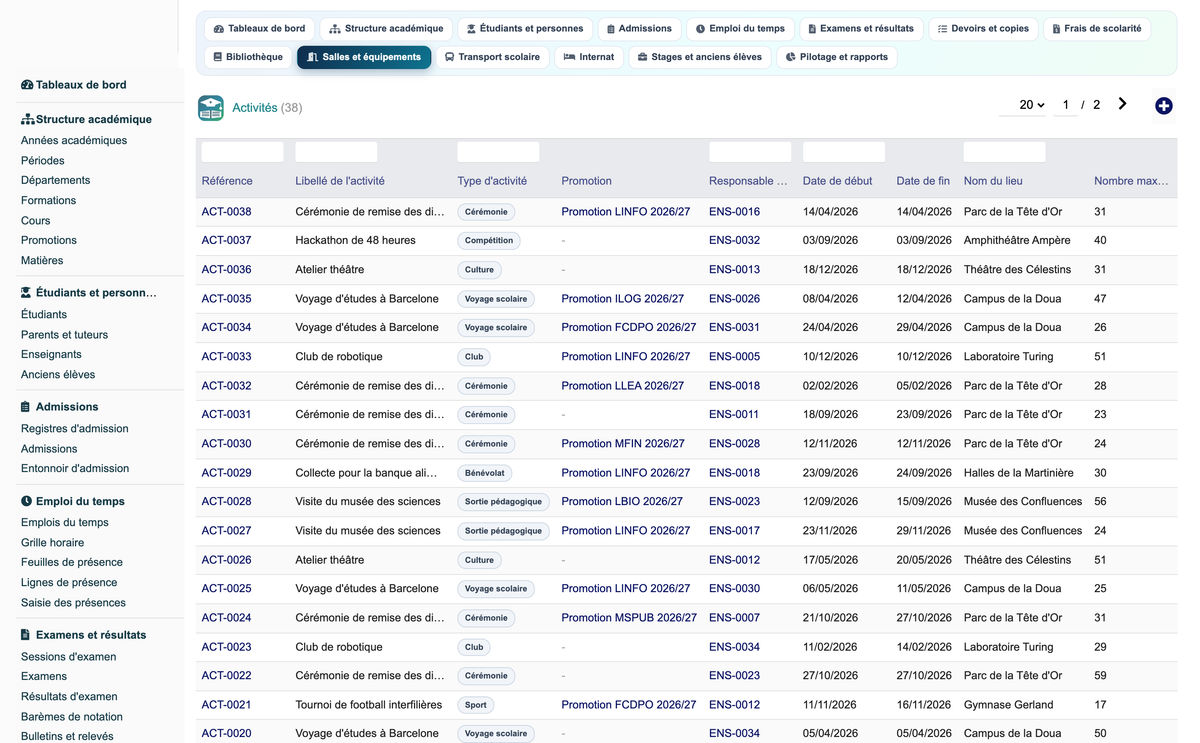Click Bénévolat badge in ACT-0029 row
This screenshot has height=743, width=1200.
pos(485,473)
